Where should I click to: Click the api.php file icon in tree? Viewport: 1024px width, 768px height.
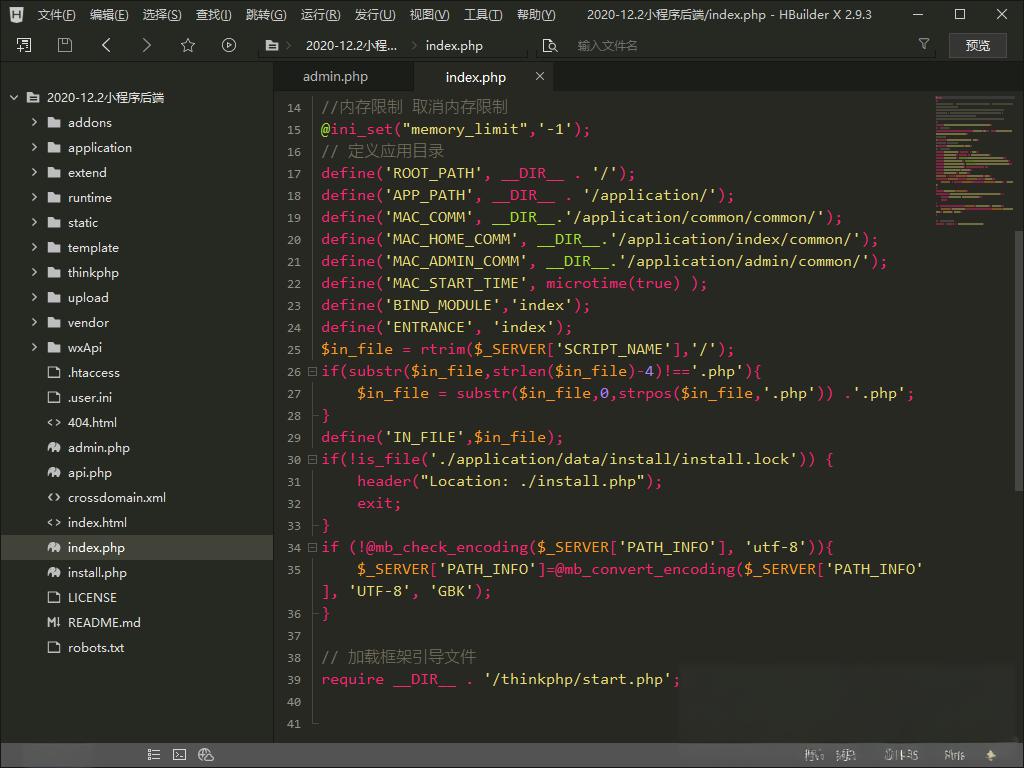[54, 472]
